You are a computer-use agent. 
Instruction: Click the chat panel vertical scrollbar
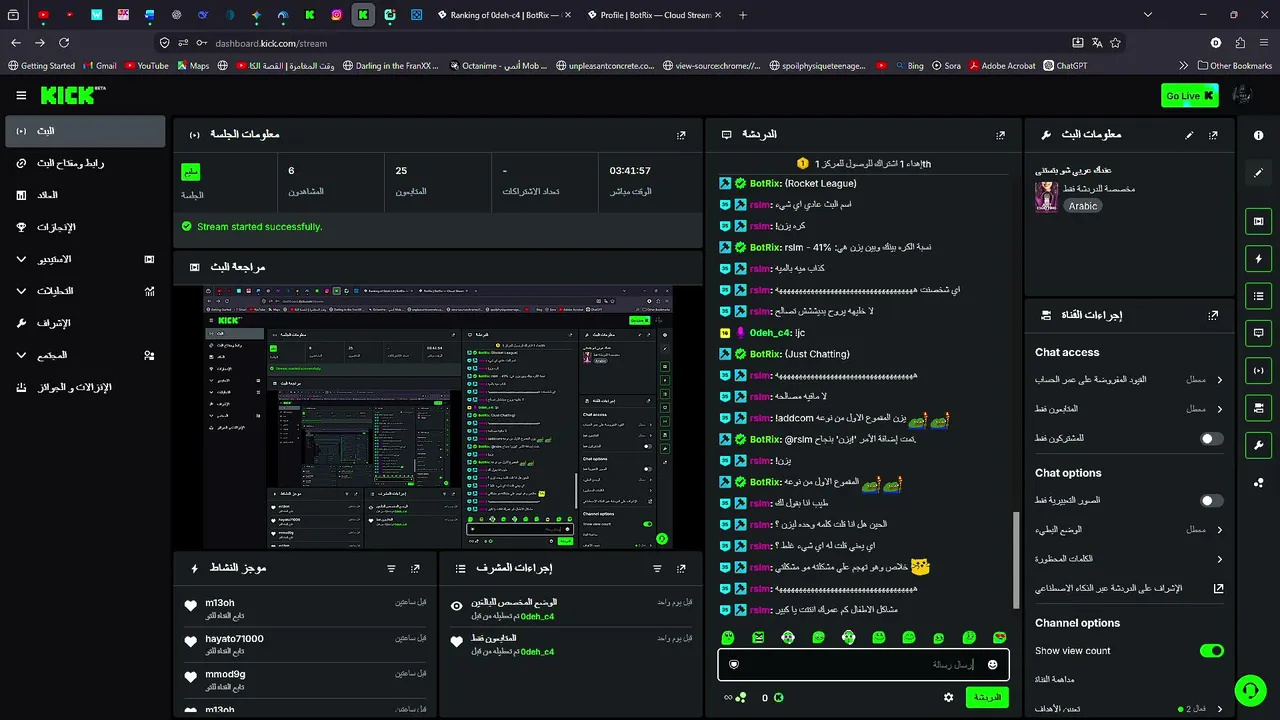(x=1015, y=560)
